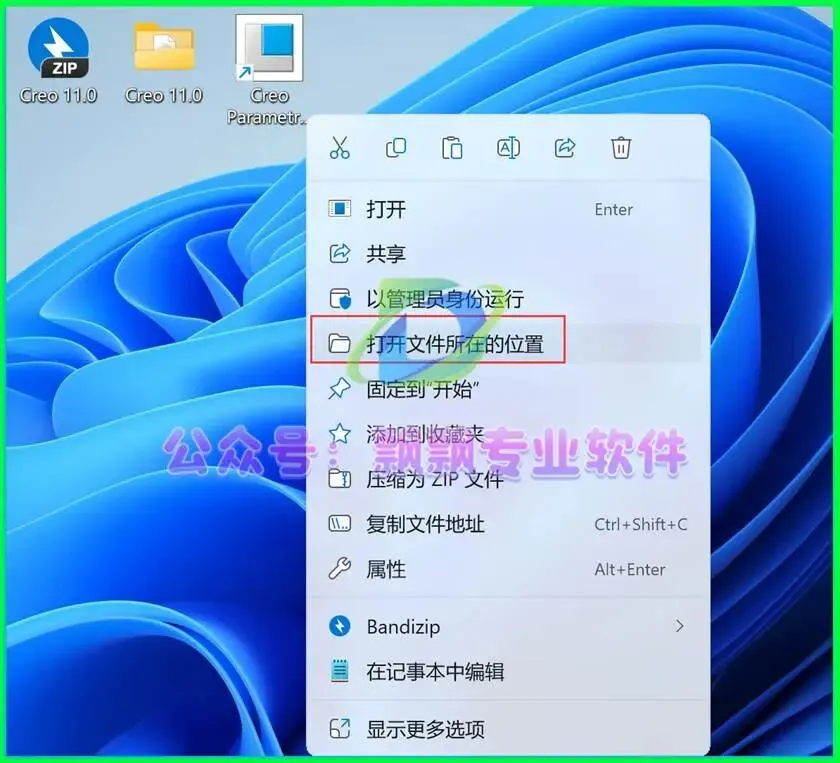The image size is (840, 763).
Task: Click the Copy icon in context menu
Action: pos(396,147)
